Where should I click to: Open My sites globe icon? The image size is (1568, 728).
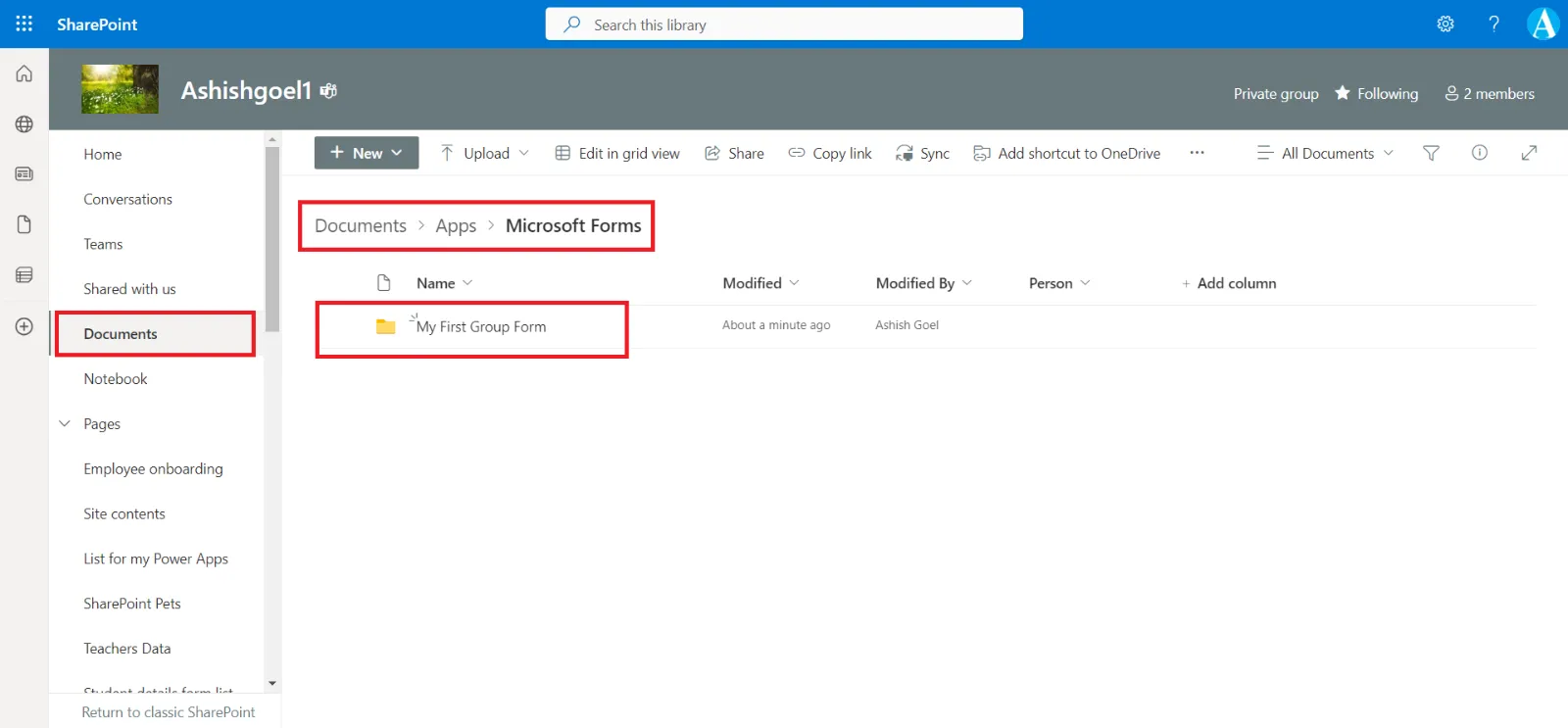24,124
